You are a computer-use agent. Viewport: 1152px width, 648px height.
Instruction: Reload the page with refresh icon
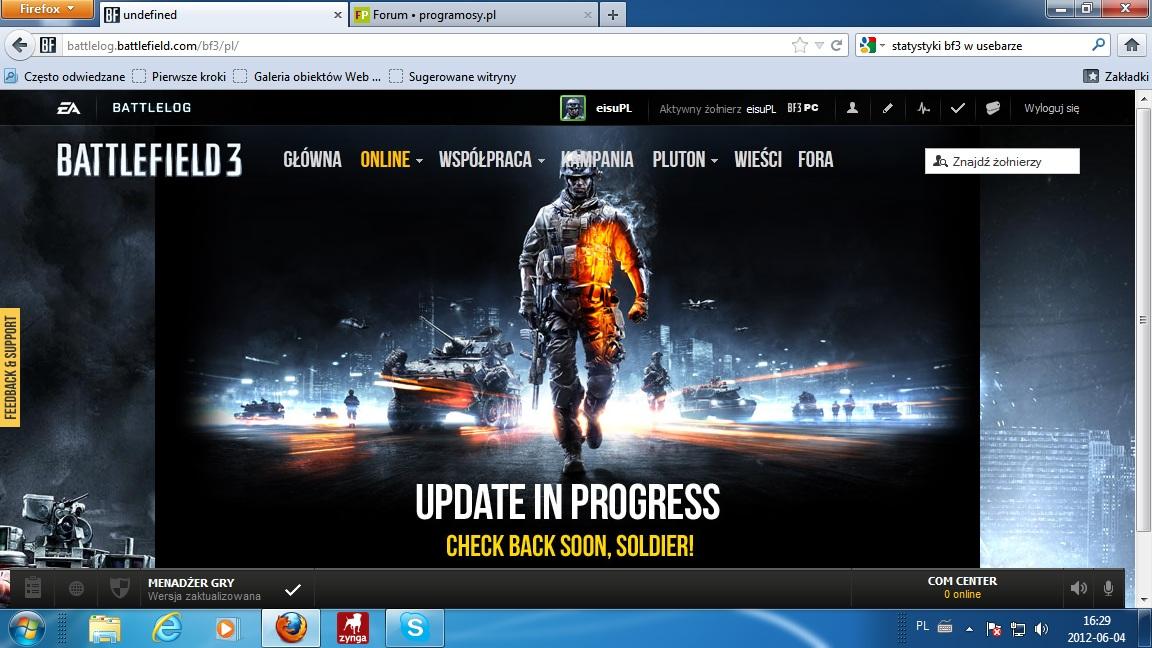click(x=836, y=46)
